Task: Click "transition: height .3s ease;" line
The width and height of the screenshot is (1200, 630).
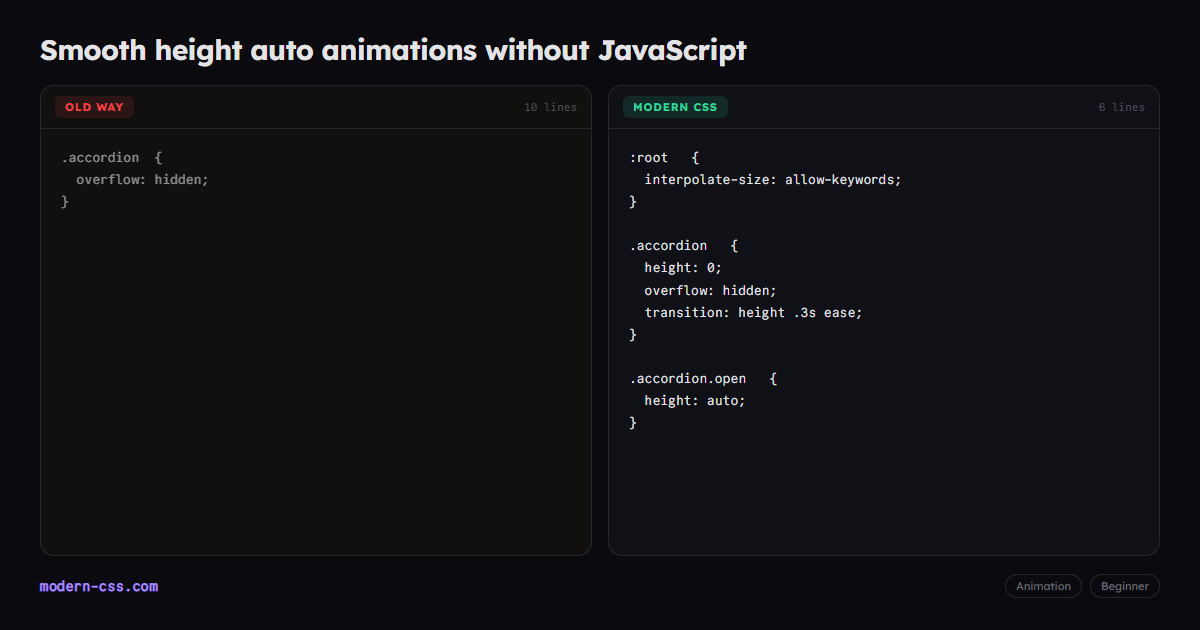Action: pos(753,312)
